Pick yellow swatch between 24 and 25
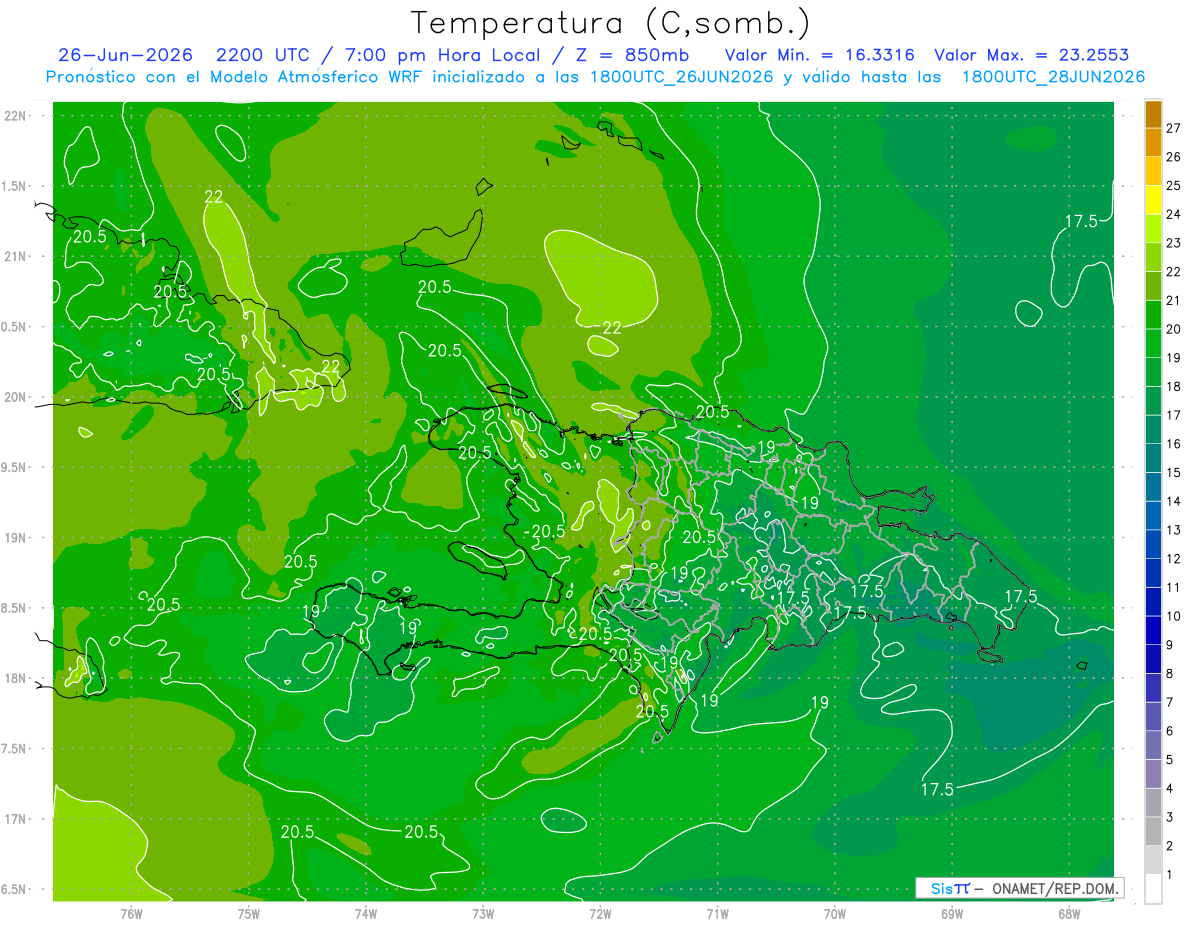 (x=1153, y=200)
